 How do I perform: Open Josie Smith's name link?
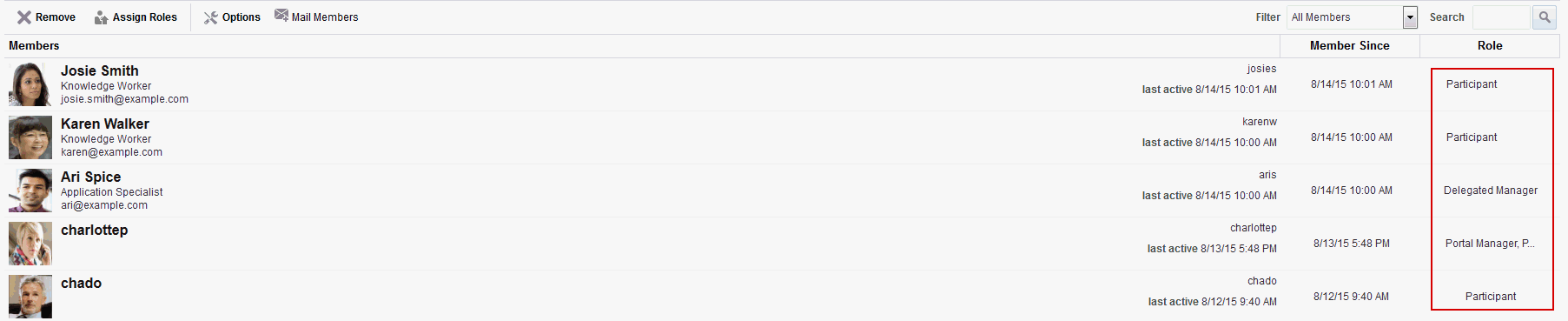(x=100, y=71)
